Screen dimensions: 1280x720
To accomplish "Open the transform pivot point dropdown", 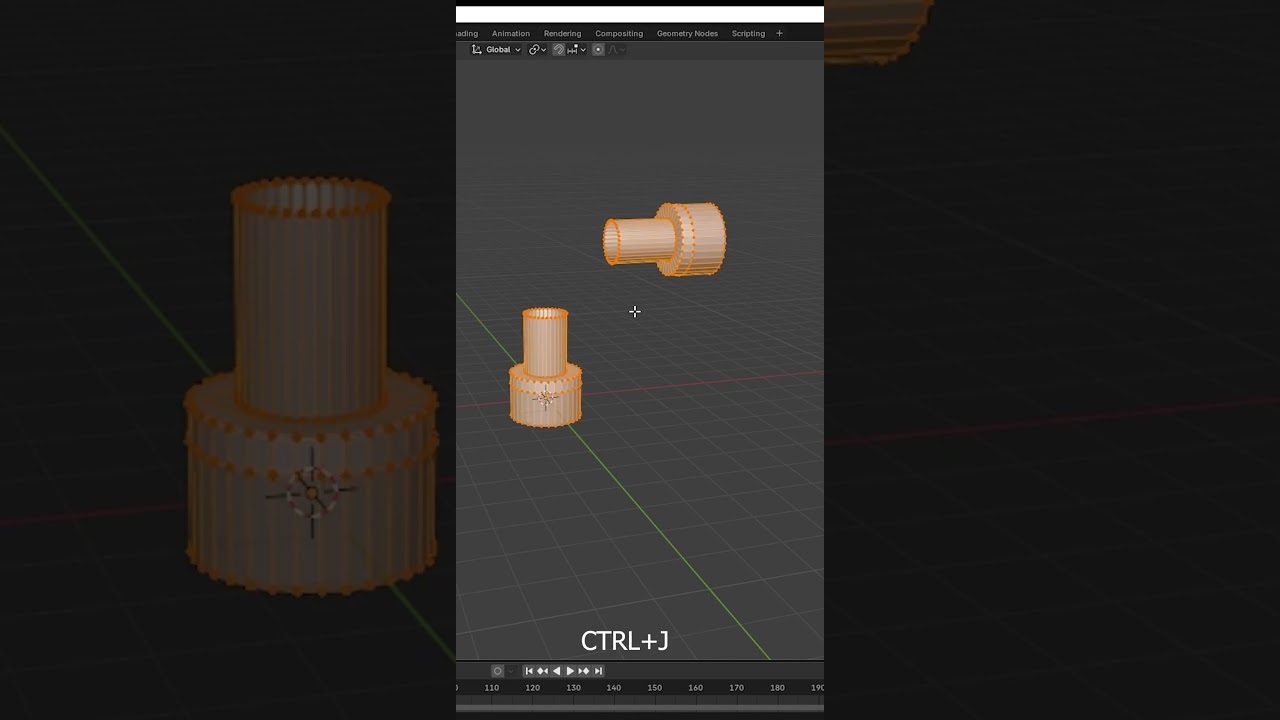I will click(538, 50).
